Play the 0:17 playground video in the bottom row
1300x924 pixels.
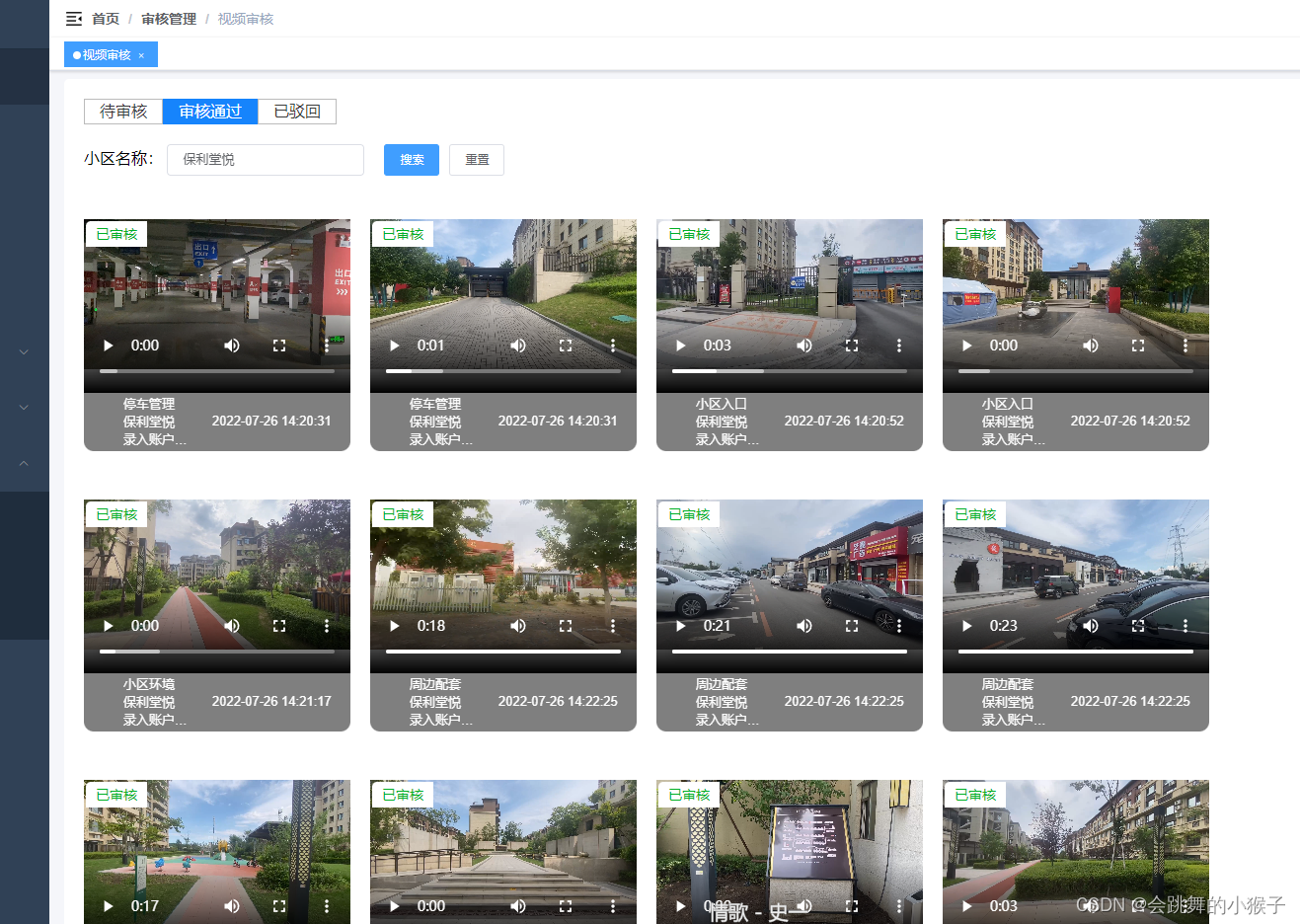(x=108, y=906)
